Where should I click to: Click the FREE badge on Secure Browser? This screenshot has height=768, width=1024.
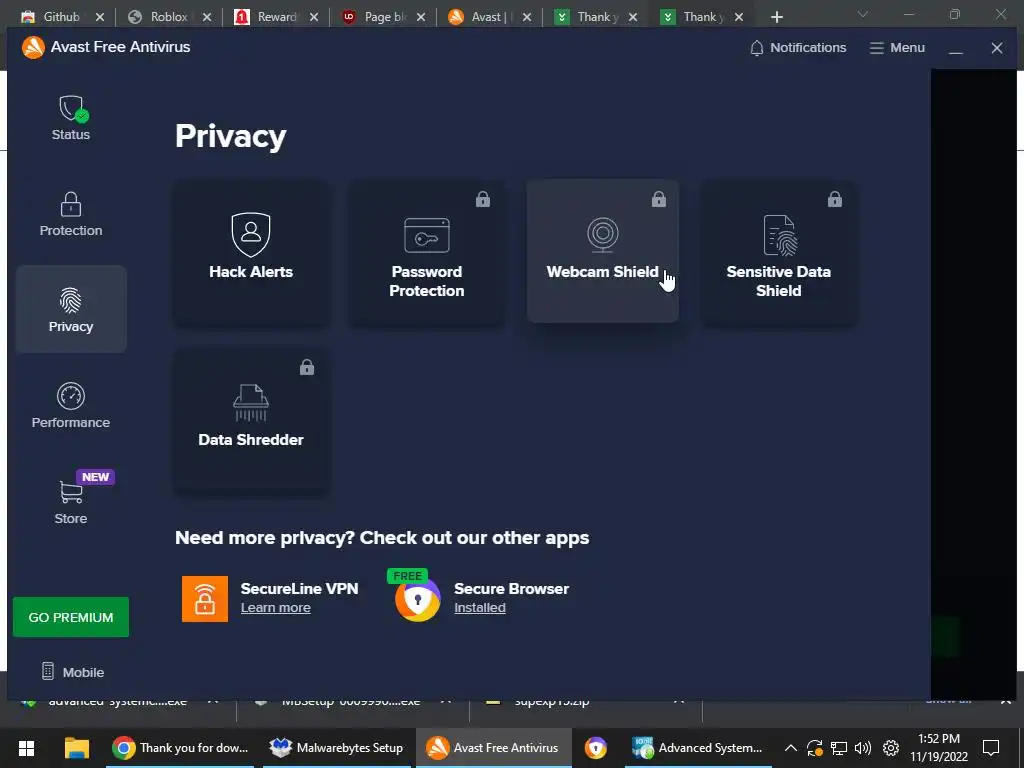408,575
